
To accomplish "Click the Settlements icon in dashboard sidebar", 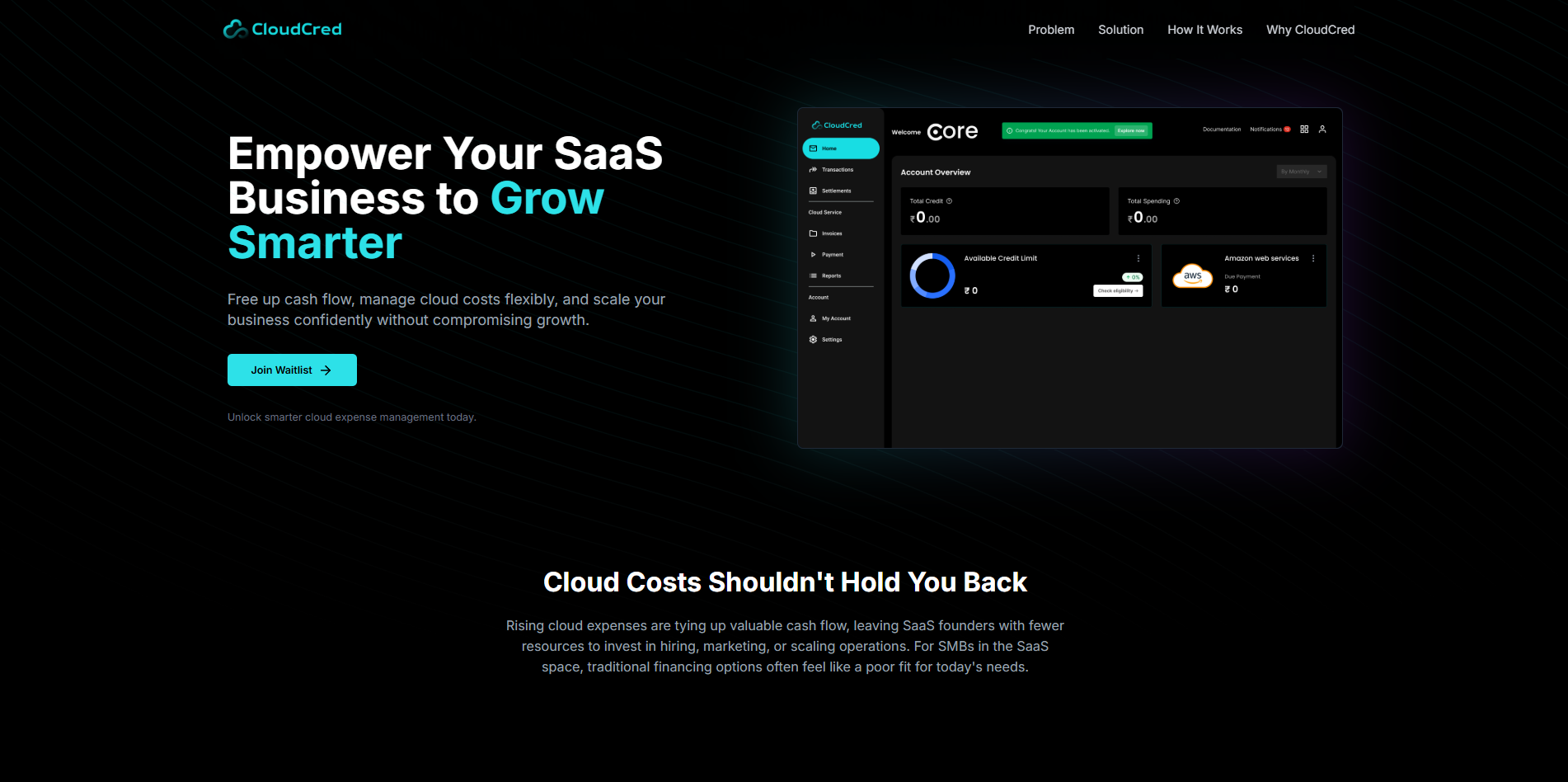I will coord(813,191).
